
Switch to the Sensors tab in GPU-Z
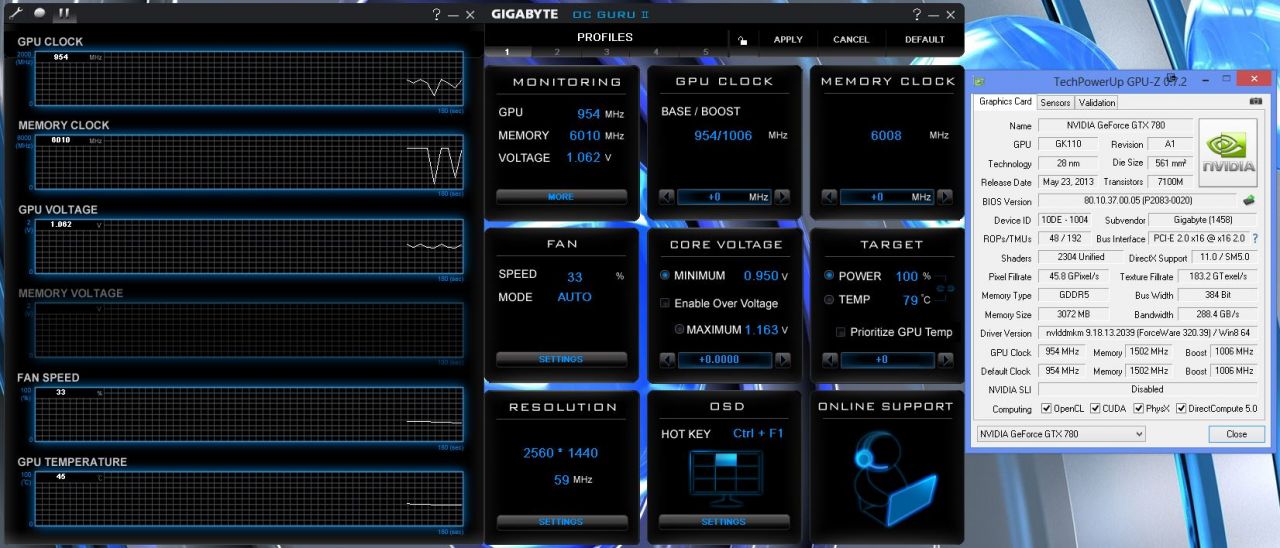tap(1055, 102)
